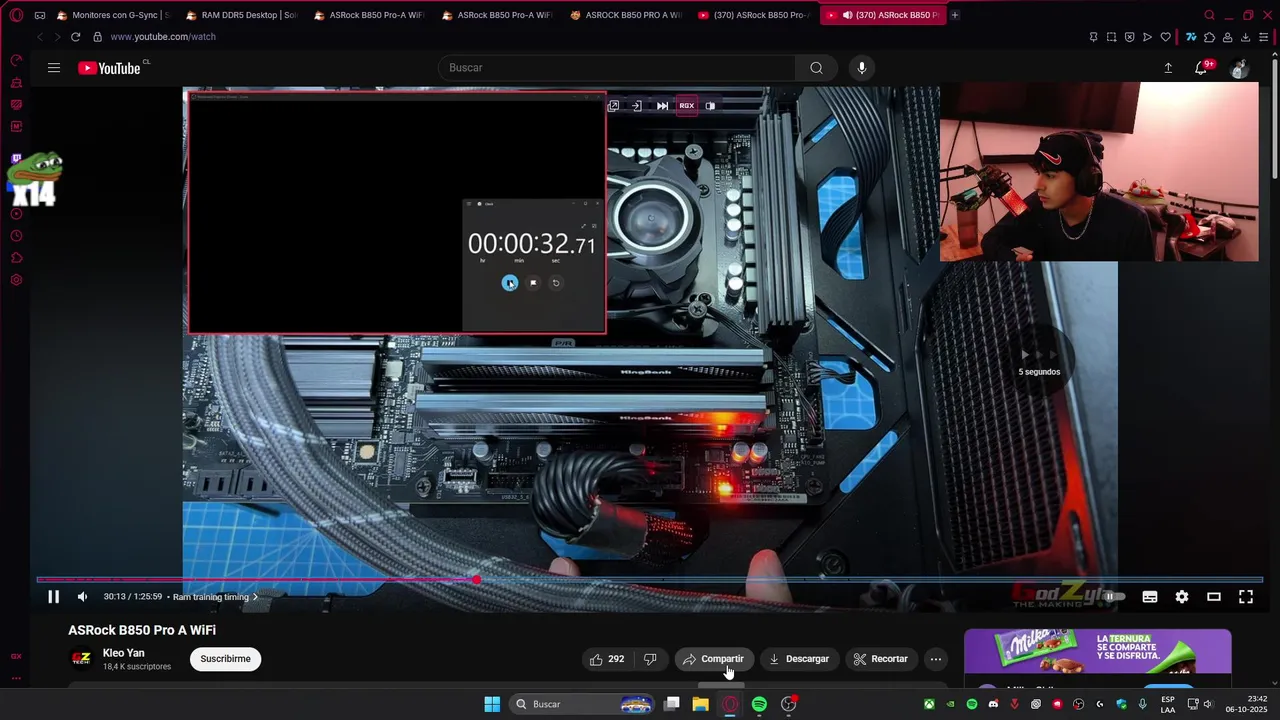Switch to first ASRock B850 Pro-A WiFi tab
Viewport: 1280px width, 720px height.
coord(369,15)
